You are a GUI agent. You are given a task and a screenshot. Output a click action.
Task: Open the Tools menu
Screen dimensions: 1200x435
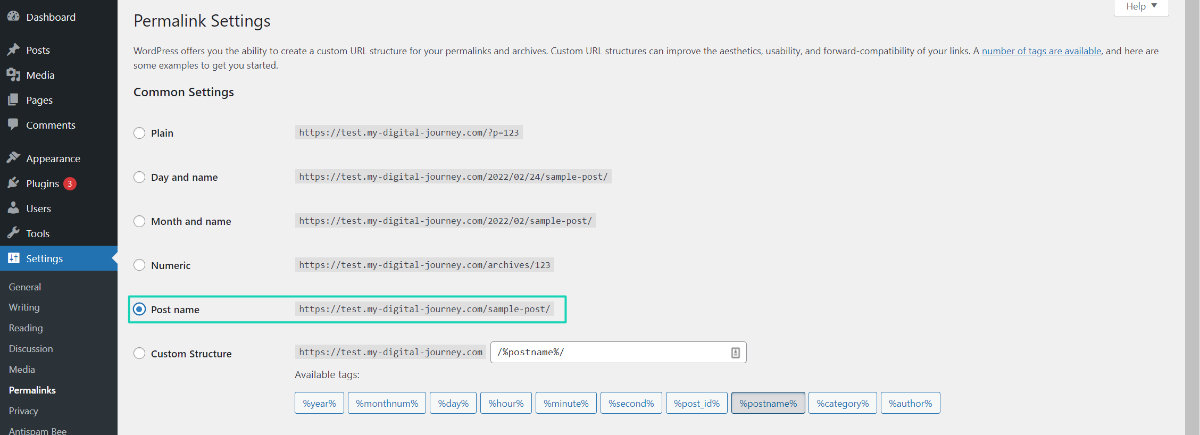click(x=58, y=233)
